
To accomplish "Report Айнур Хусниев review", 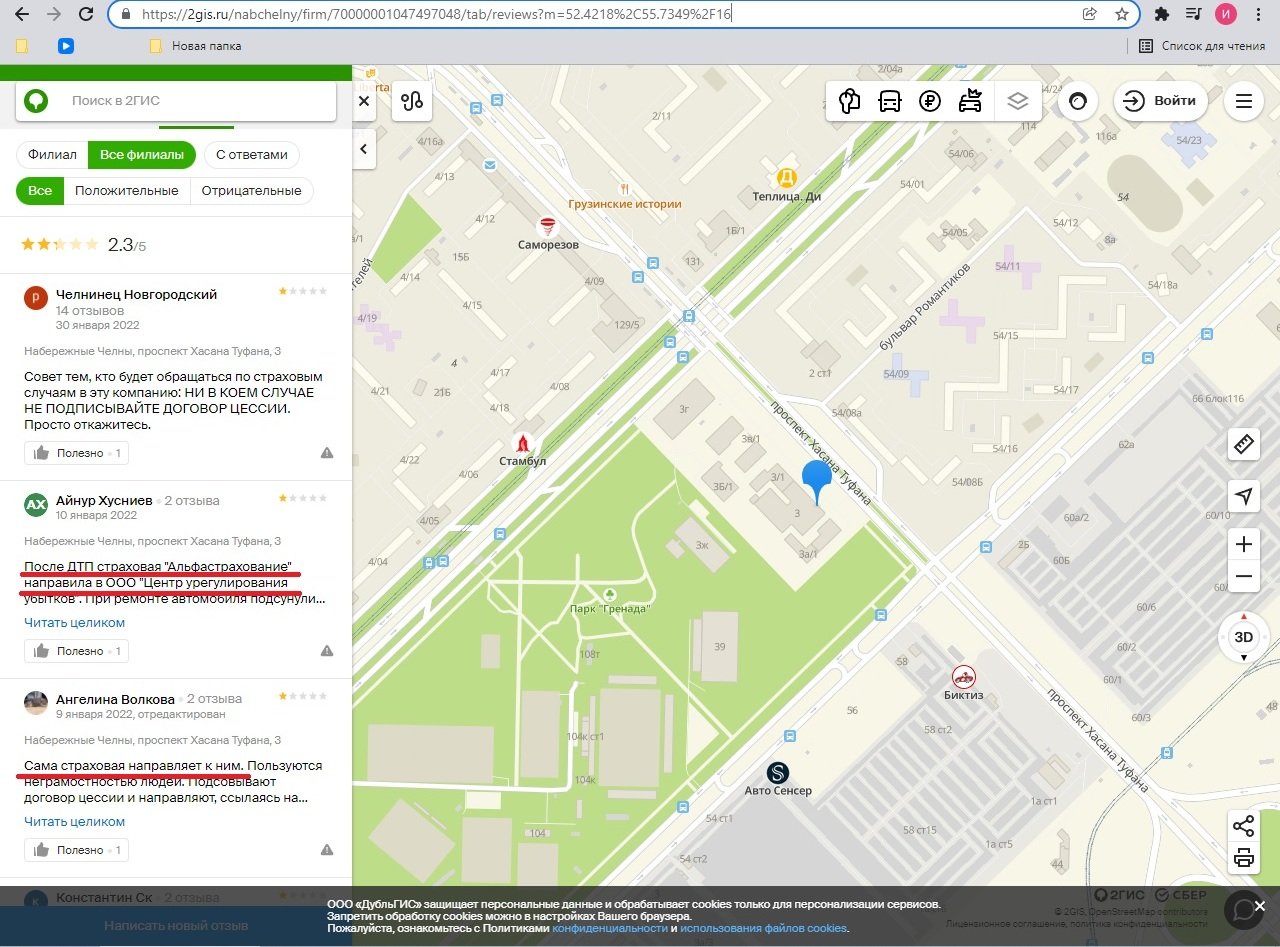I will click(x=327, y=651).
